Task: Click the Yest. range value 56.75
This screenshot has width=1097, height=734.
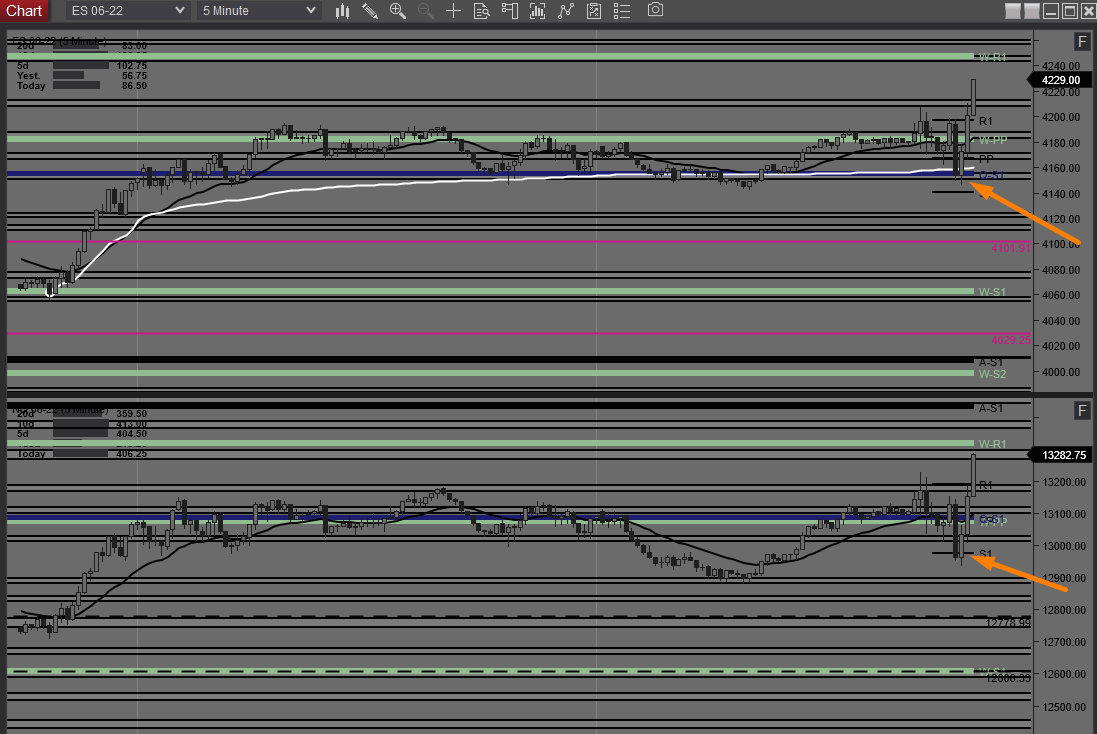Action: point(134,76)
